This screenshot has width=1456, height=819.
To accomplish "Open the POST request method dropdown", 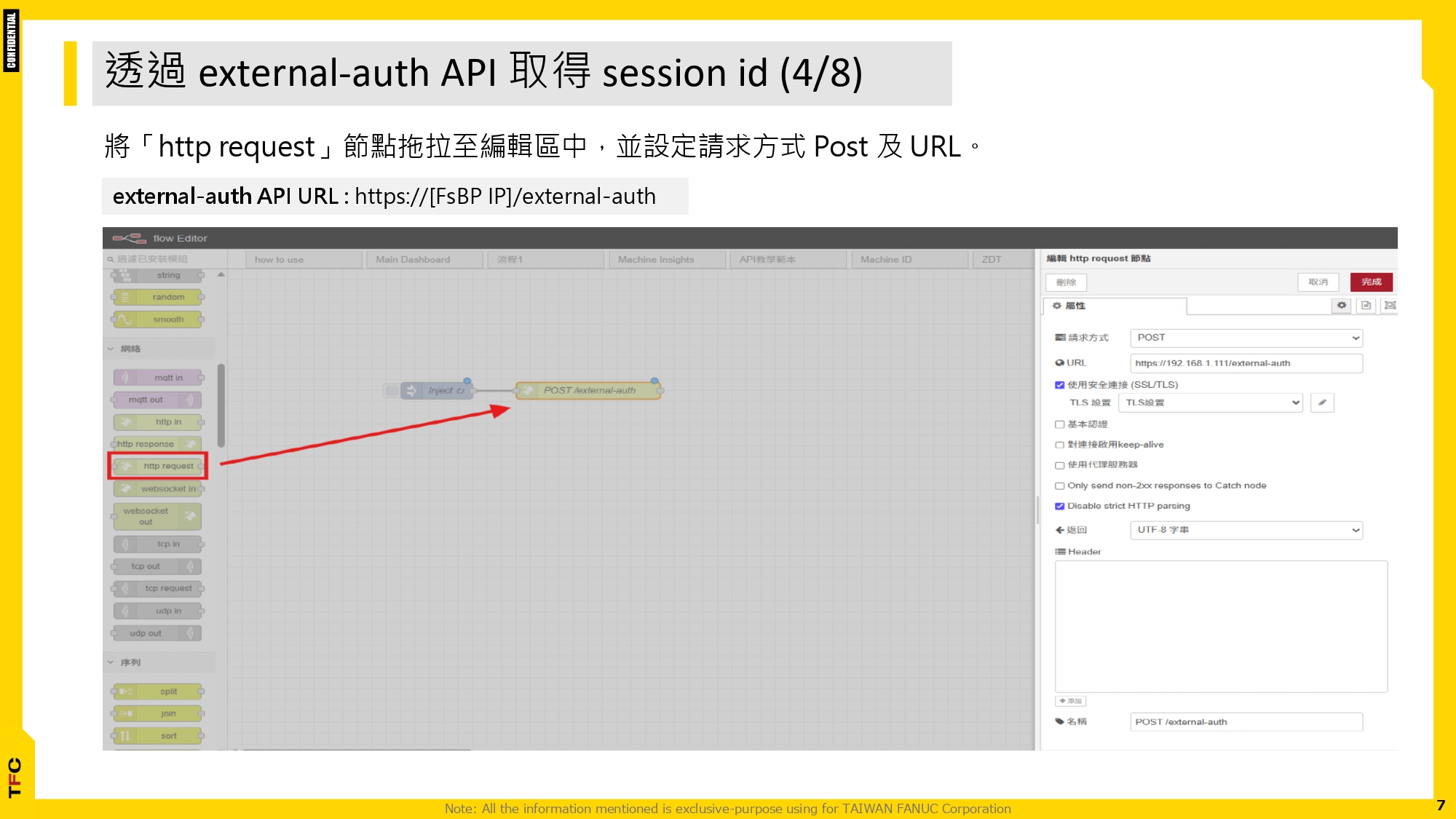I will [x=1246, y=338].
